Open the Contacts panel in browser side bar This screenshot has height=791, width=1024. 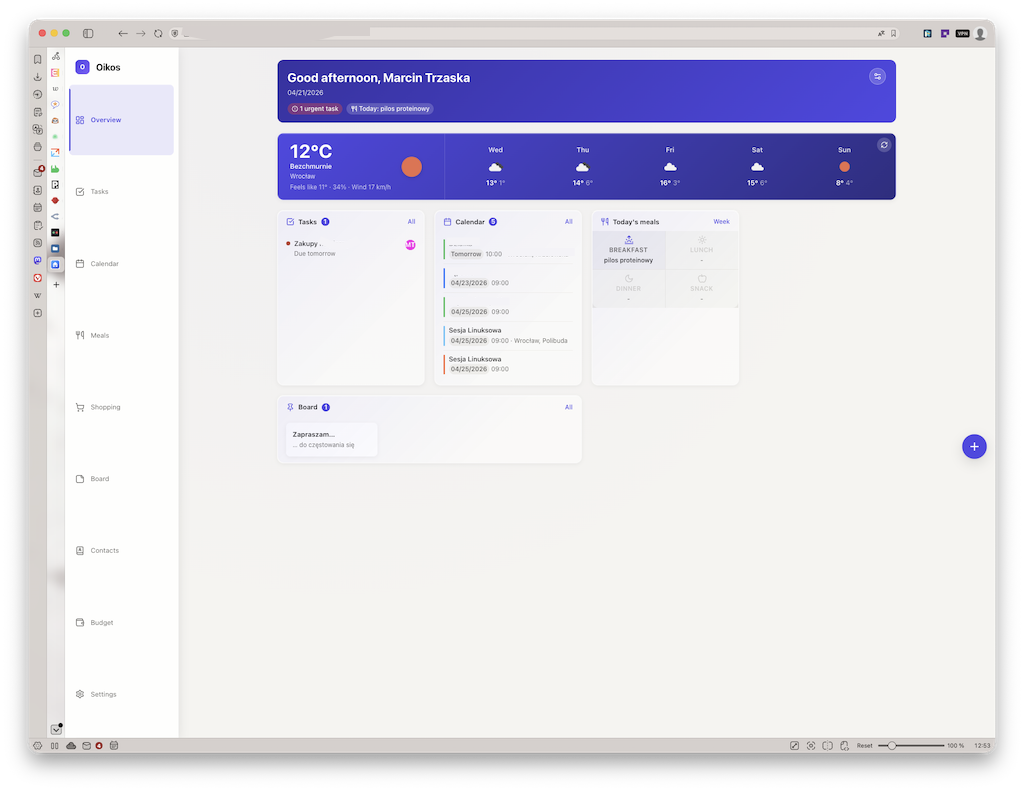coord(37,190)
